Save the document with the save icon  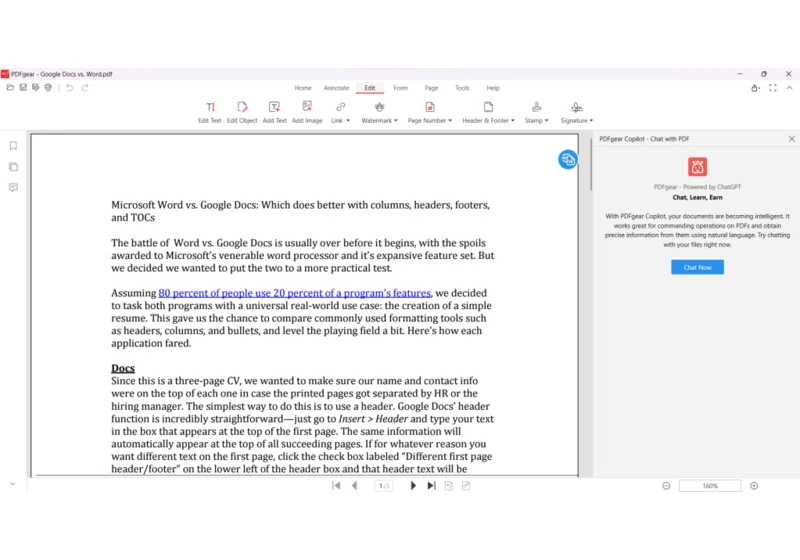23,88
